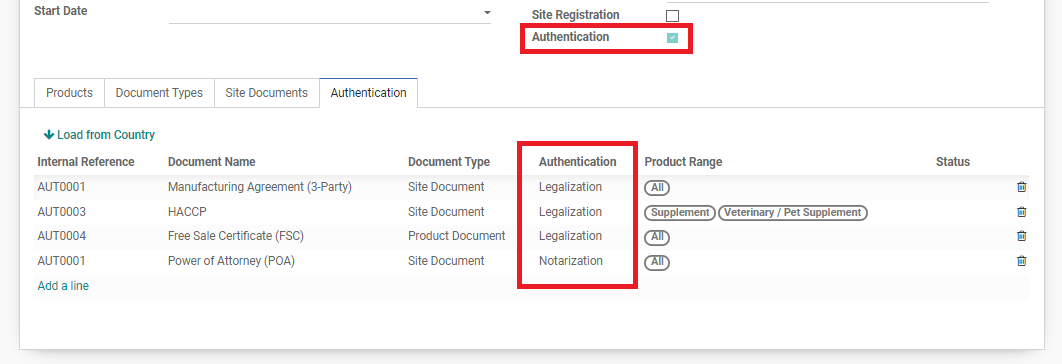Click the Supplement product range tag
Screen dimensions: 1062x364
(679, 213)
